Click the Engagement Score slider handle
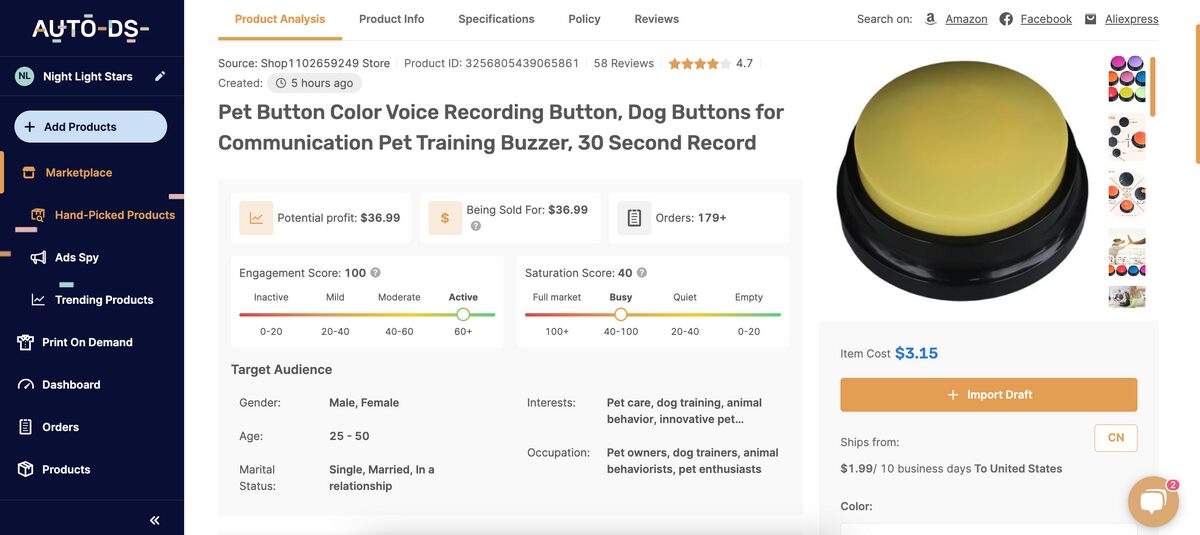Screen dimensions: 1200x535 pos(463,314)
